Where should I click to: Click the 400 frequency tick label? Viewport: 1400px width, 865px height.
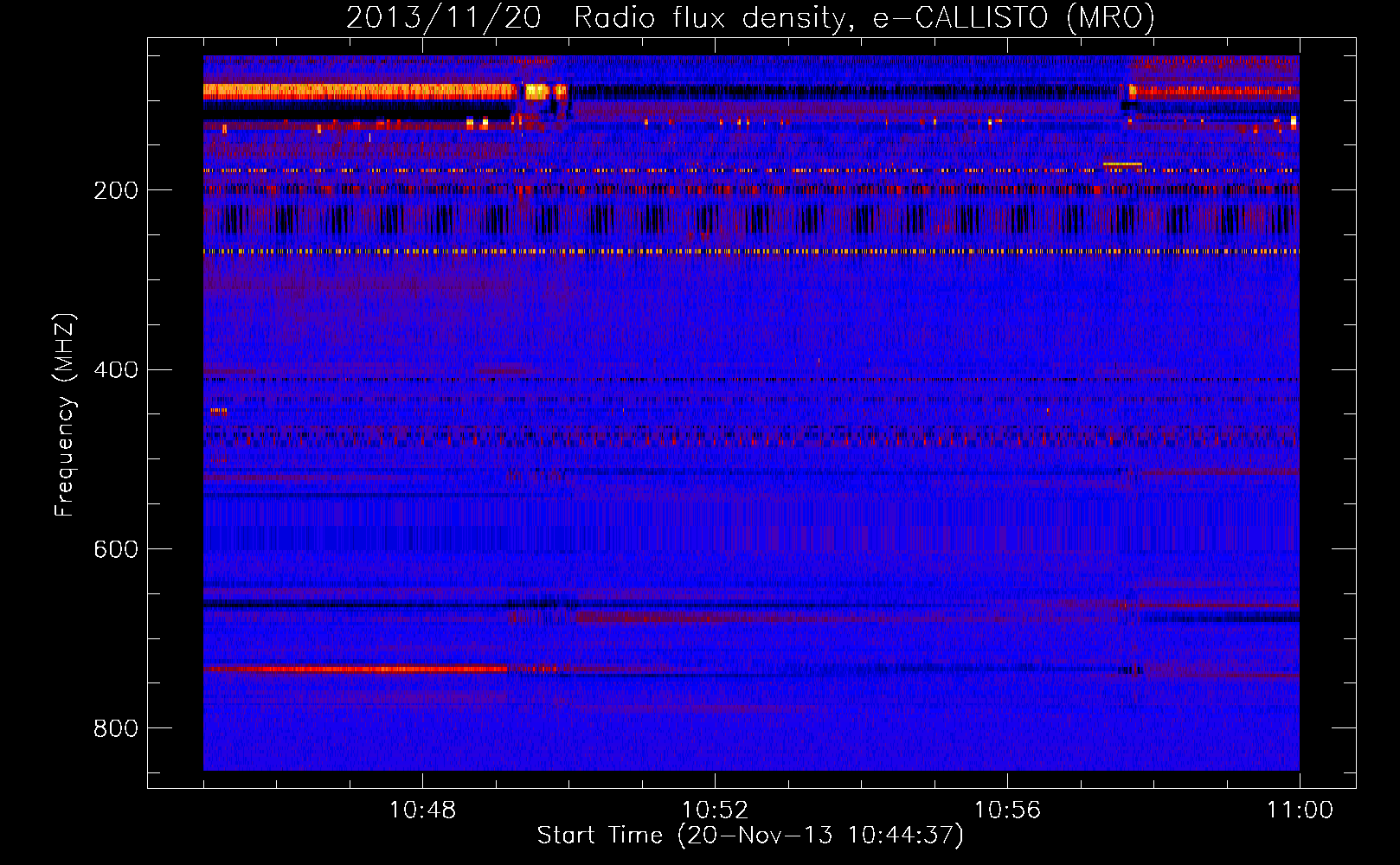116,370
